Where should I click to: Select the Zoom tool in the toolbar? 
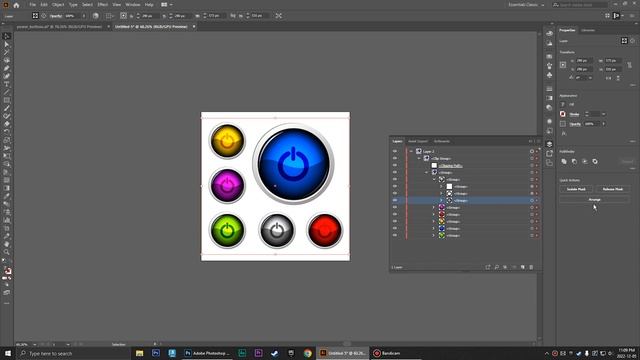point(7,252)
